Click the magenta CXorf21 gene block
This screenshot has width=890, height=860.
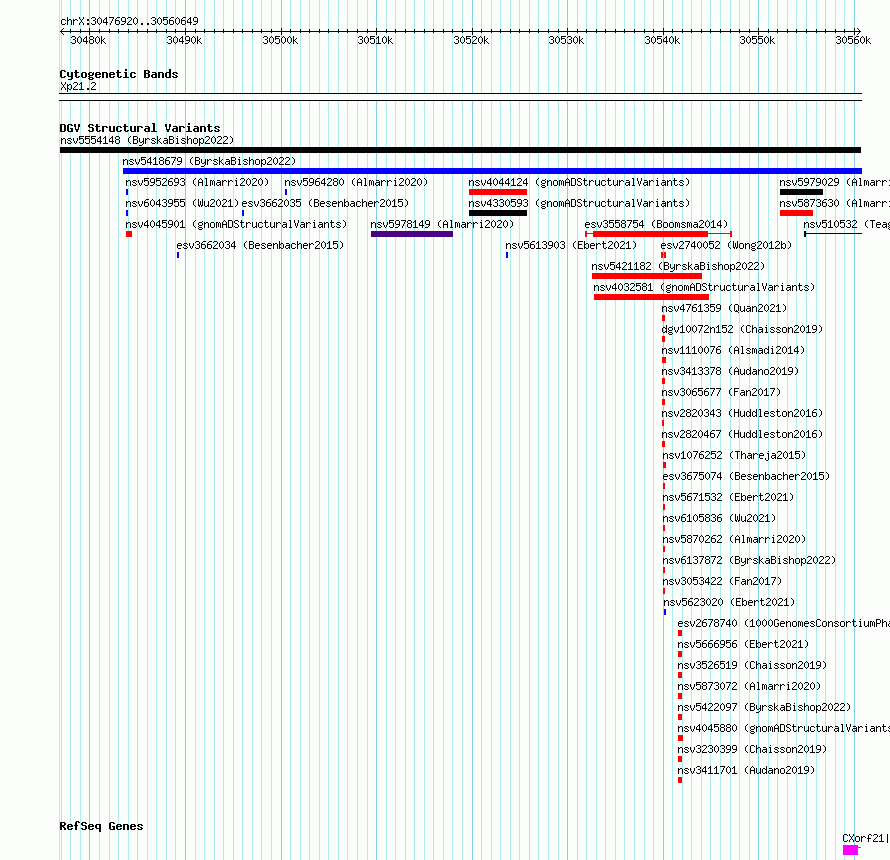click(x=850, y=850)
